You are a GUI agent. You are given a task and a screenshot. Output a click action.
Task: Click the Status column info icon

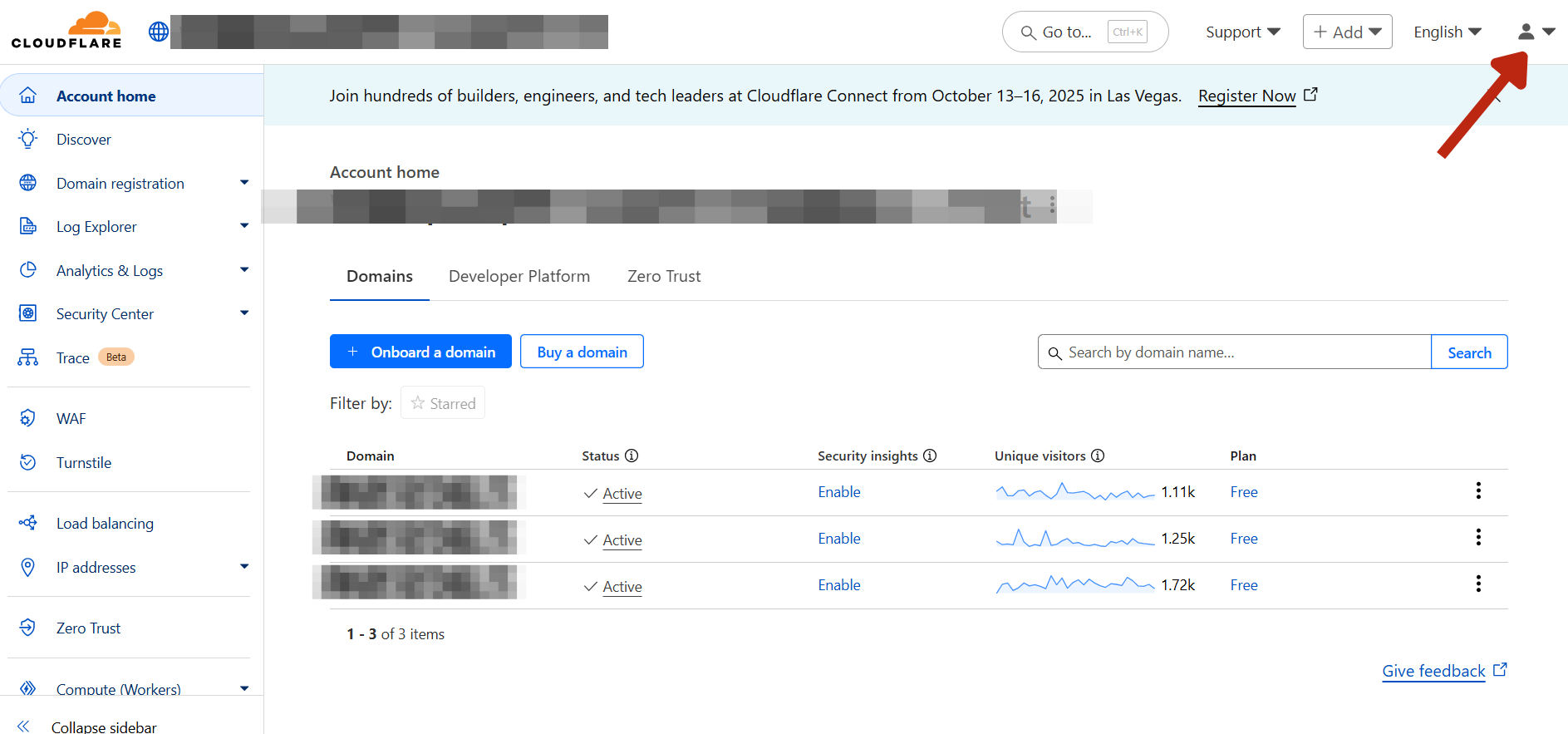tap(632, 456)
